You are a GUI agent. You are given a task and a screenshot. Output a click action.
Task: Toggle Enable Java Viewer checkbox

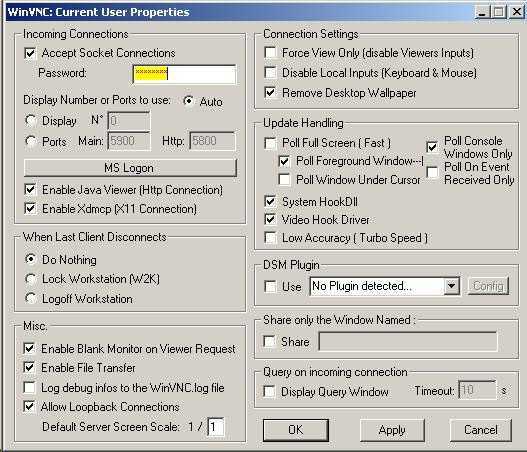click(x=30, y=190)
